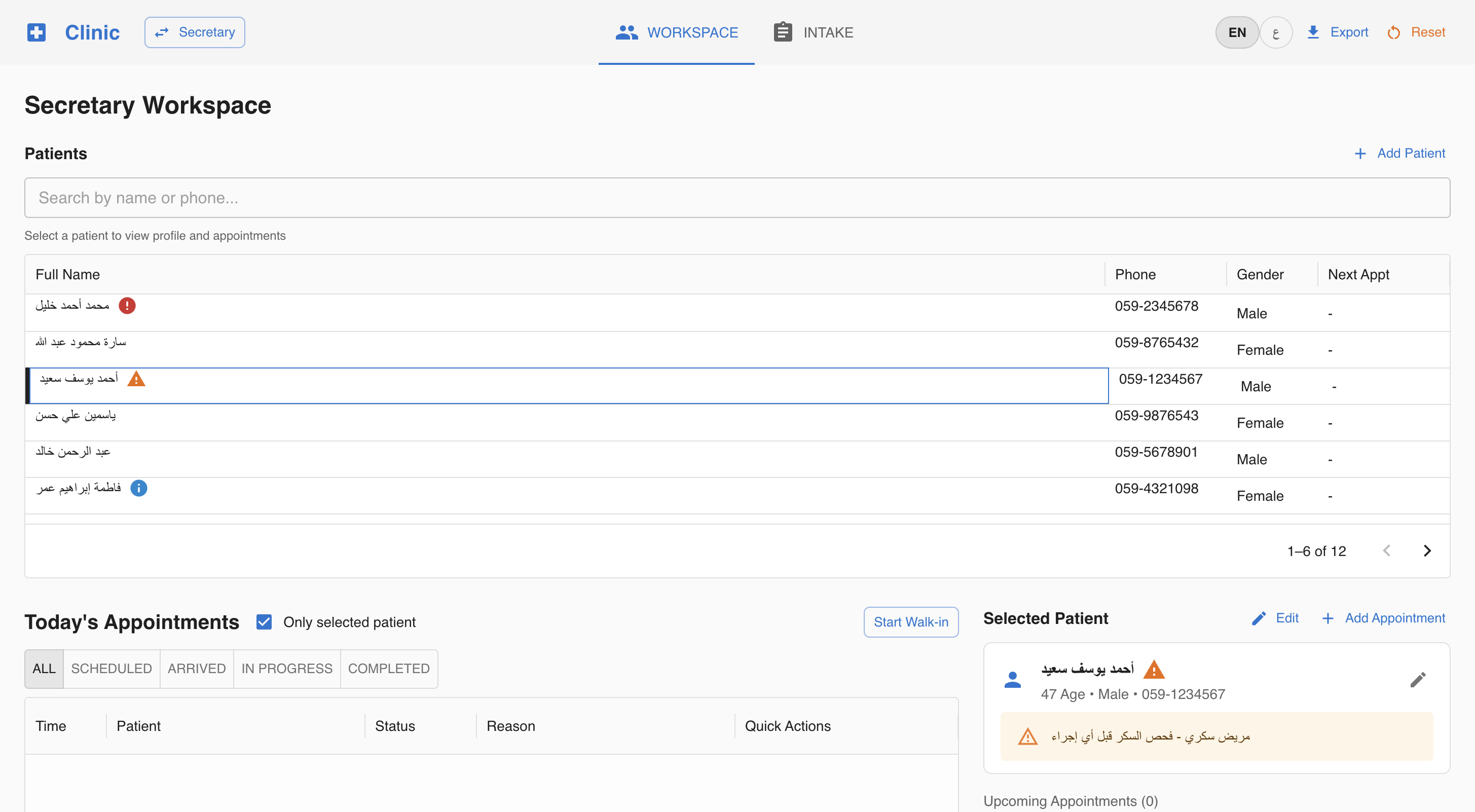This screenshot has height=812, width=1475.
Task: Select the EN language toggle
Action: click(x=1237, y=32)
